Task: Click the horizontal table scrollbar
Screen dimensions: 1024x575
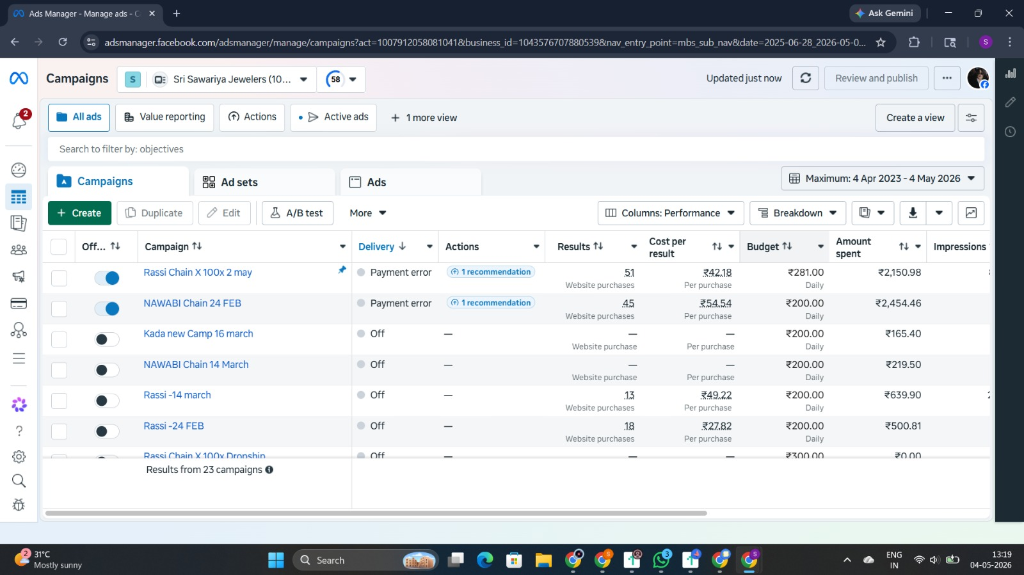Action: [376, 514]
